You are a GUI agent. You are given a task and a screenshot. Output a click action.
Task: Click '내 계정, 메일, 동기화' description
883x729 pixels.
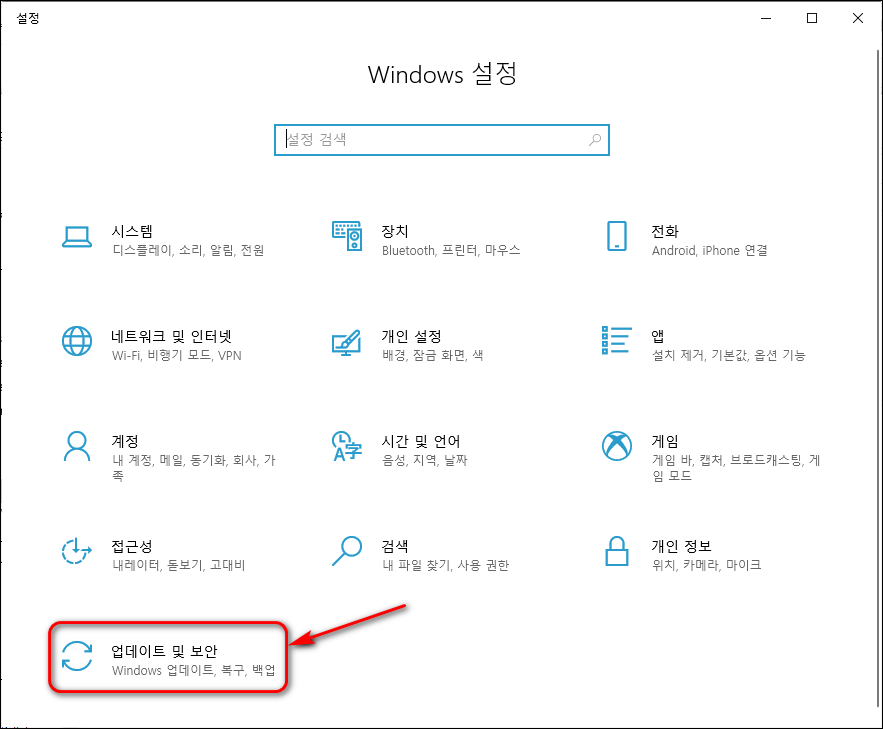[193, 467]
